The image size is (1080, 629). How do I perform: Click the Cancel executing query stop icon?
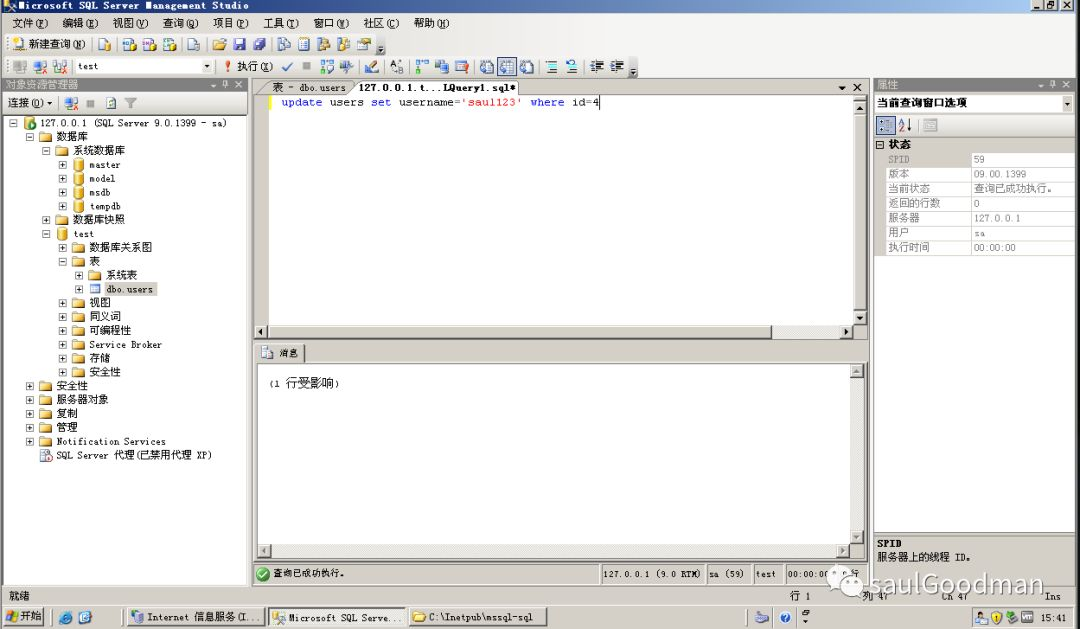pos(306,66)
